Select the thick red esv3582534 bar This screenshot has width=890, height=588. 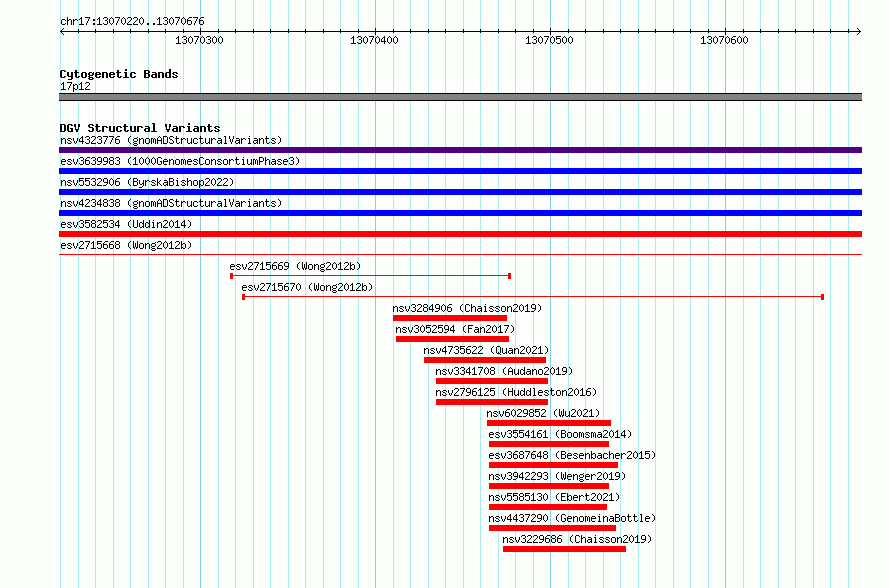pos(460,234)
